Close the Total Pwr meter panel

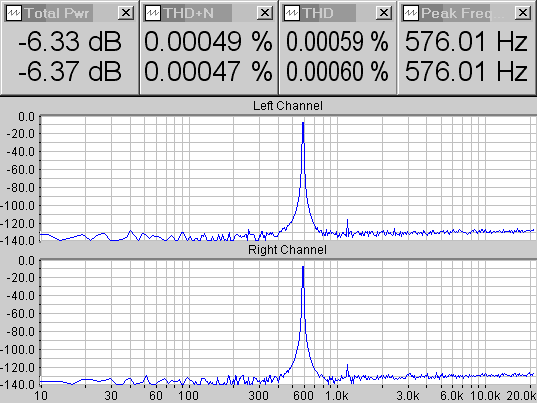pos(126,13)
